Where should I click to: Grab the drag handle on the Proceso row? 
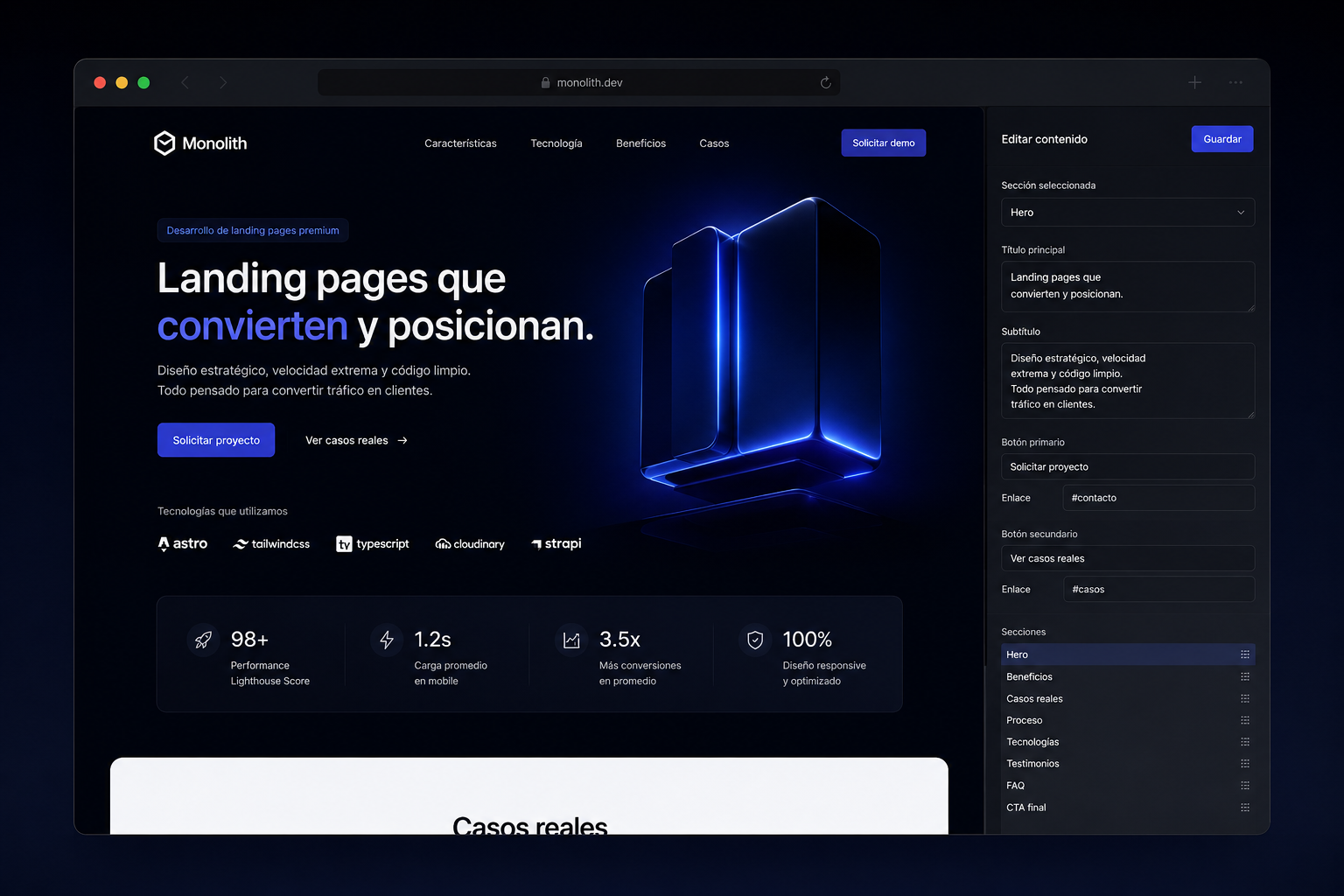(1244, 720)
